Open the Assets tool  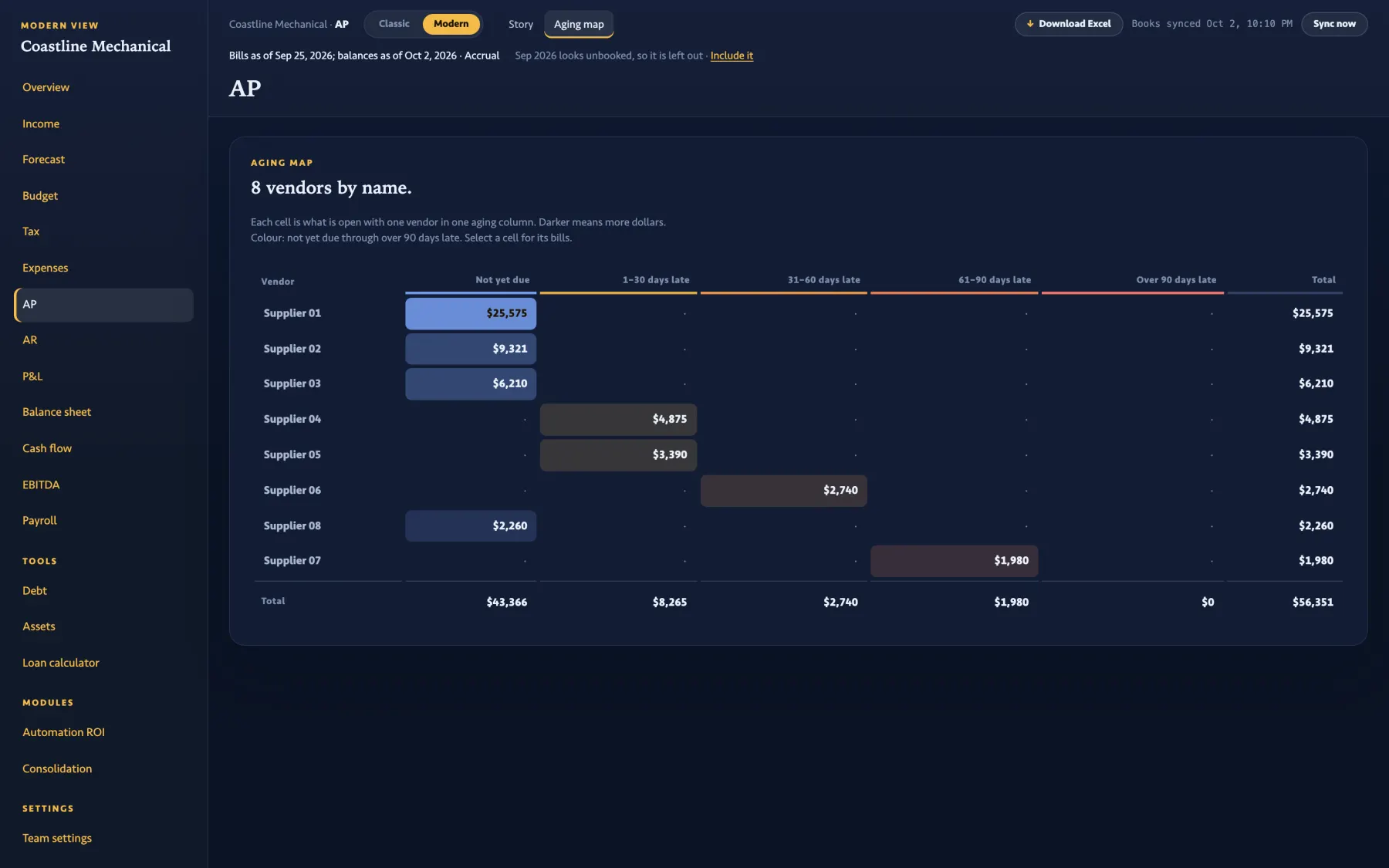(103, 627)
